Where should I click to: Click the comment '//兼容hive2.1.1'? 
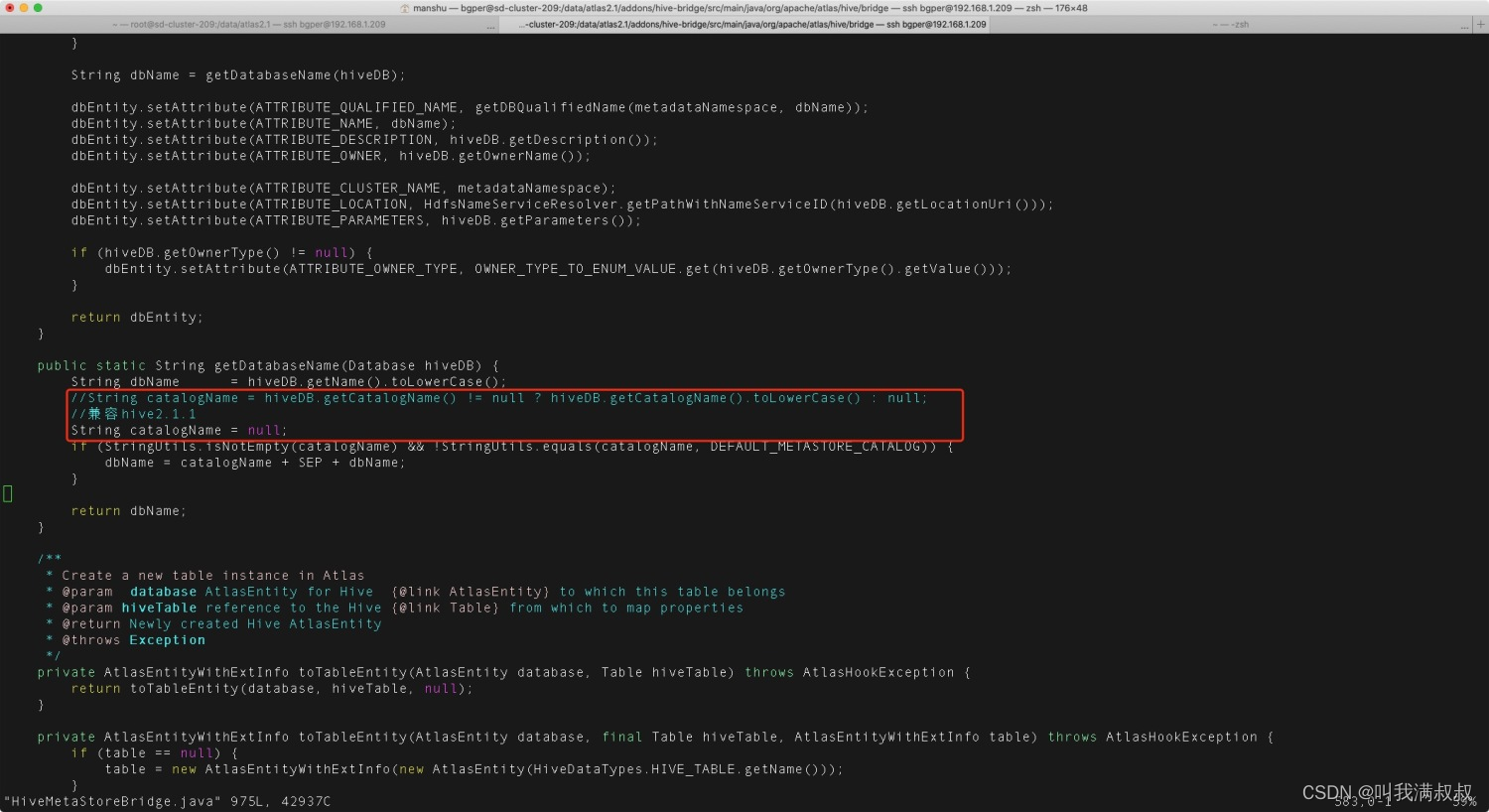(x=134, y=414)
